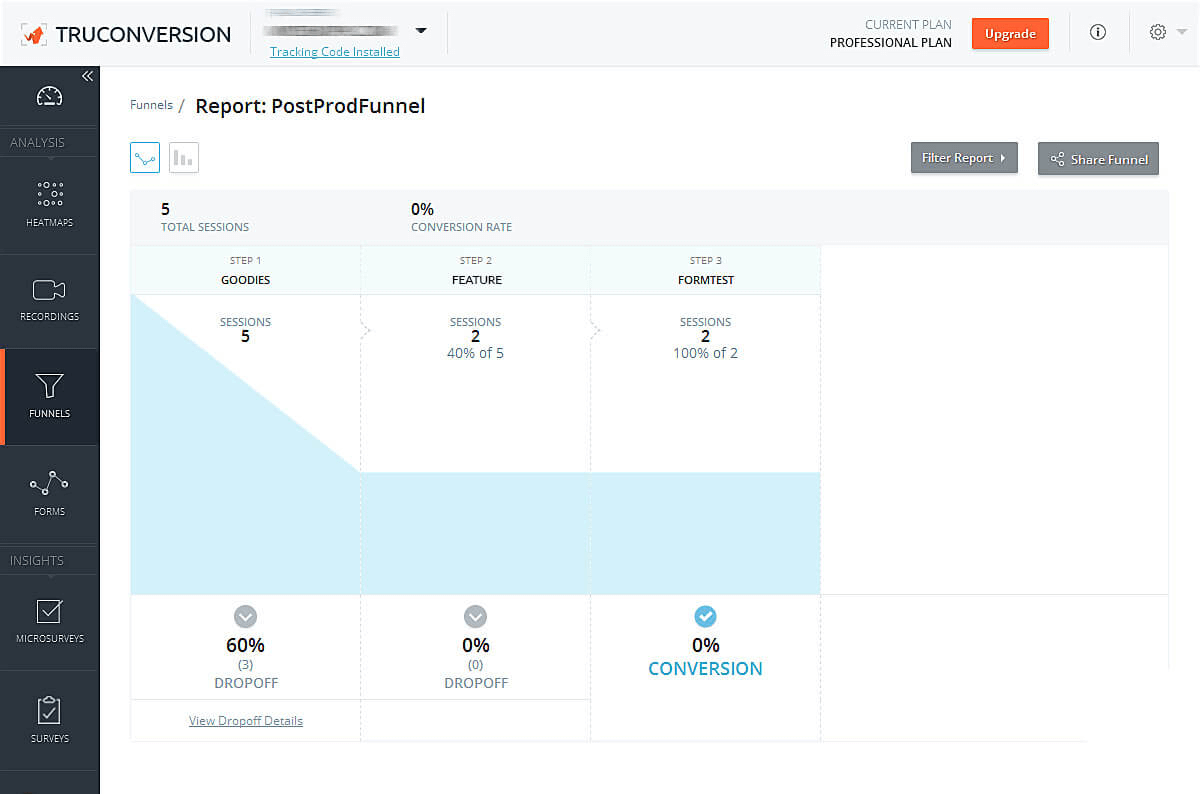Switch to bar chart funnel view
Image resolution: width=1200 pixels, height=794 pixels.
coord(184,158)
